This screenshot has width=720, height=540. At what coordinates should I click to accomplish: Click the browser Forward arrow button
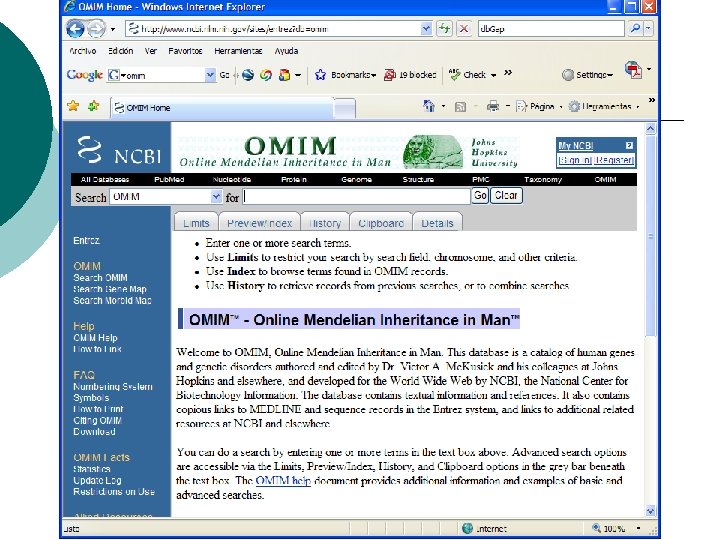tap(96, 29)
